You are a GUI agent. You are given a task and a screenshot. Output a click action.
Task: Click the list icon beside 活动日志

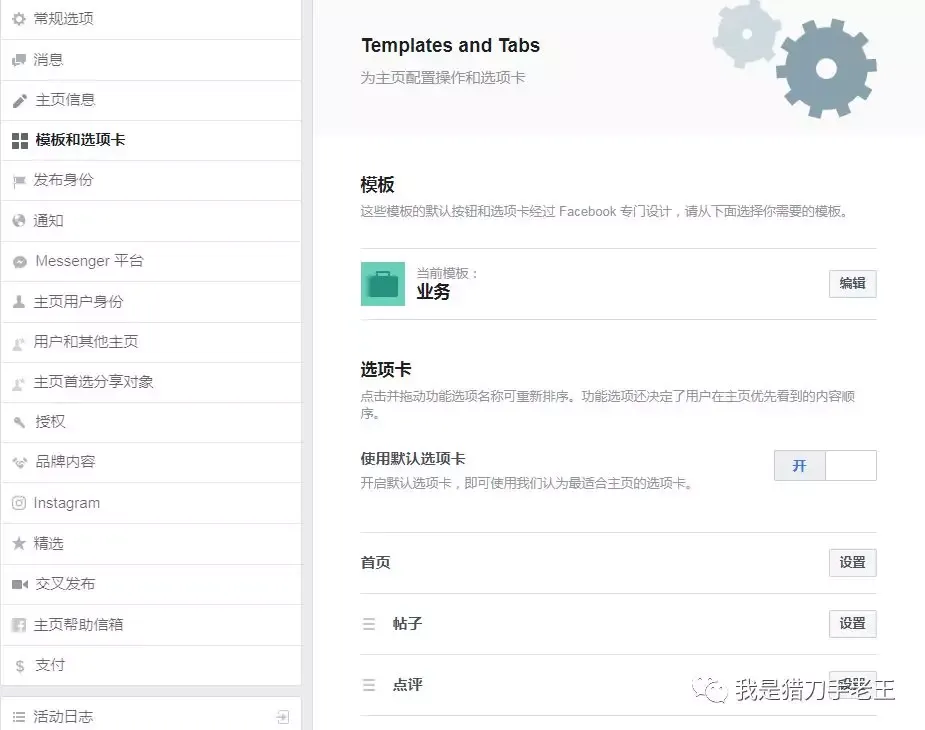[x=19, y=716]
